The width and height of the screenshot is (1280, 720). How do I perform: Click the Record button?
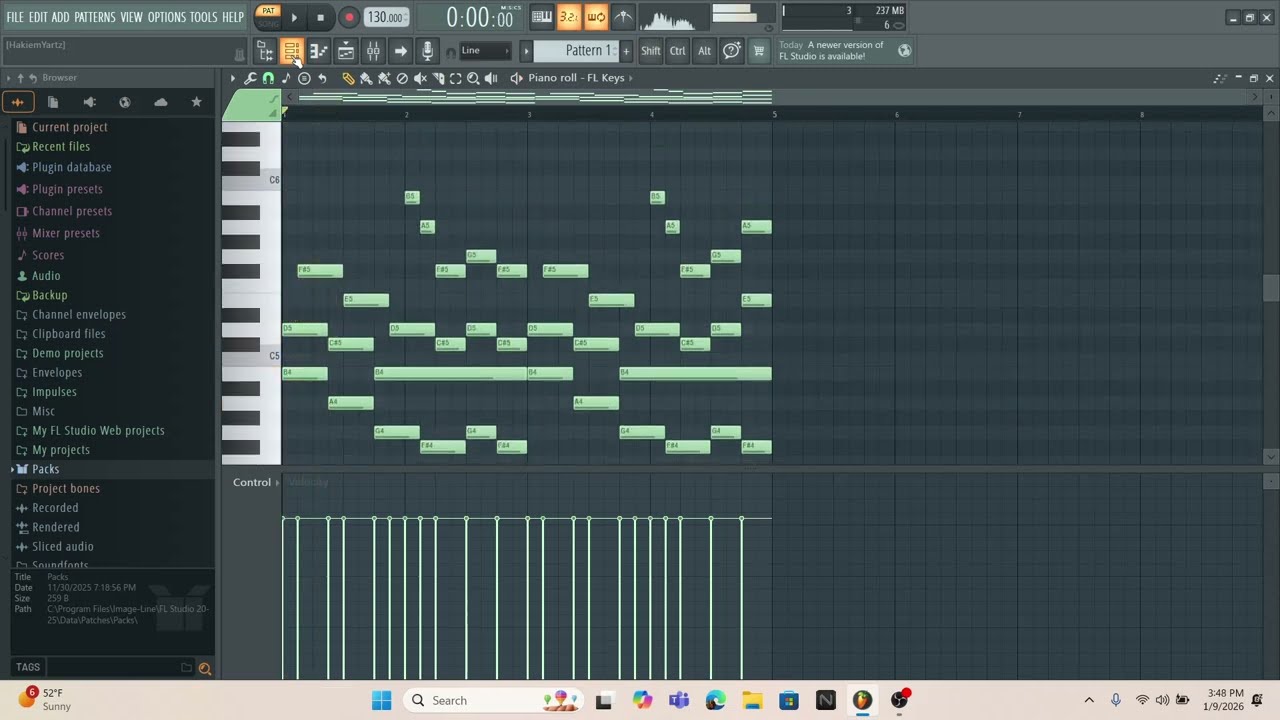click(x=349, y=17)
